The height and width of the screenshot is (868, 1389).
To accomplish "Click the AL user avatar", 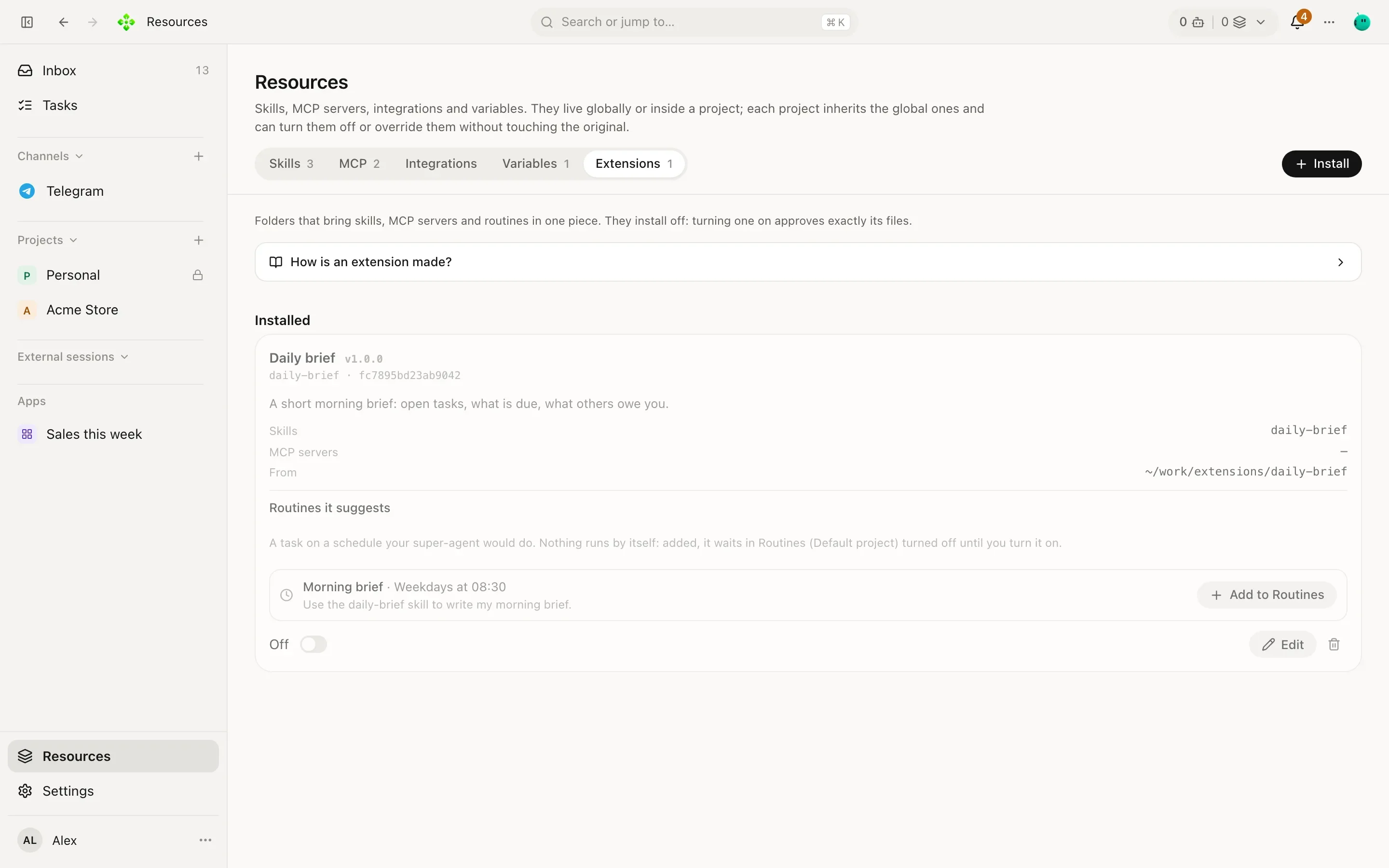I will [30, 841].
